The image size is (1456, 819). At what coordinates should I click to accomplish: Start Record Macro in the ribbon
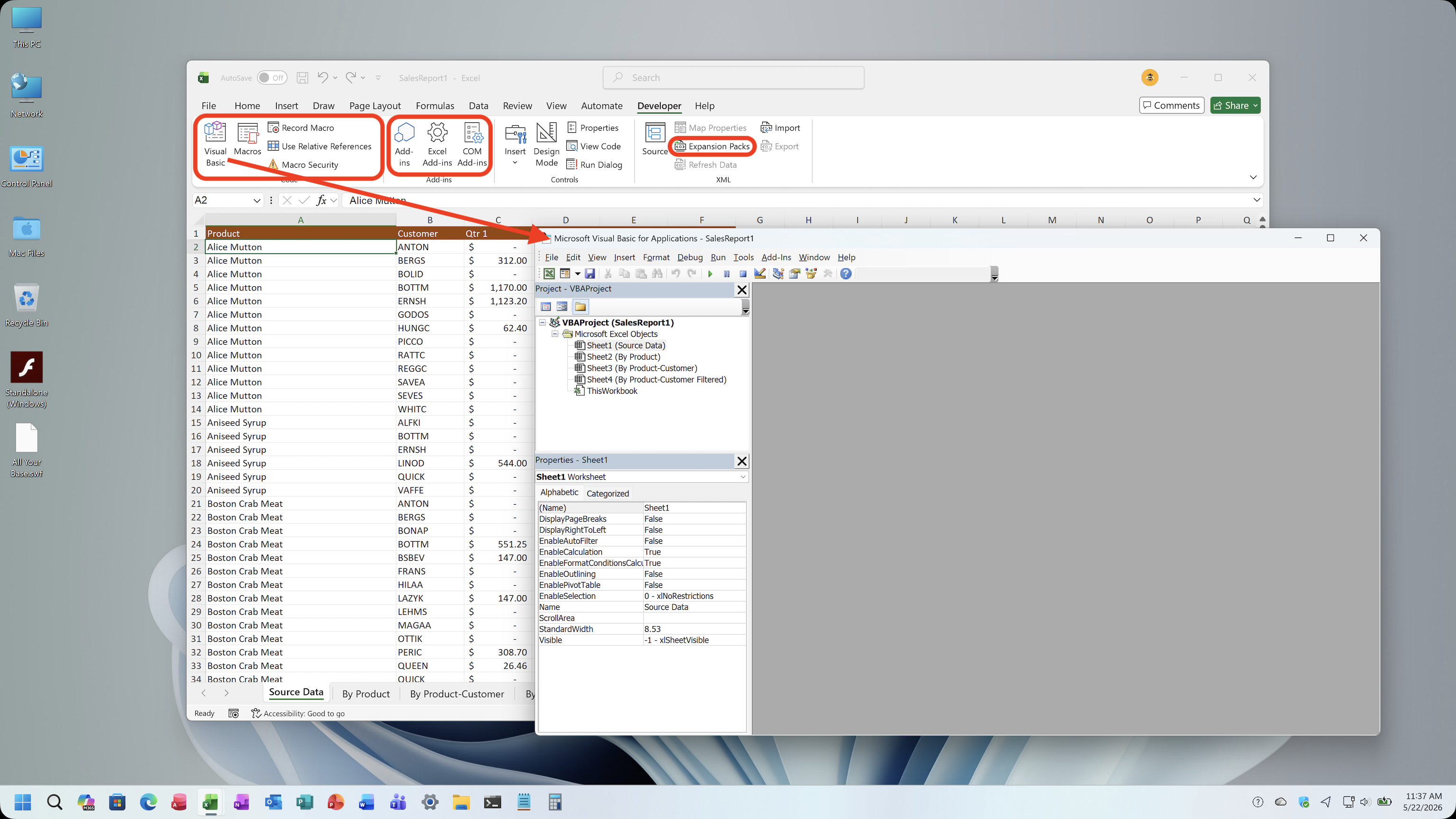click(301, 128)
